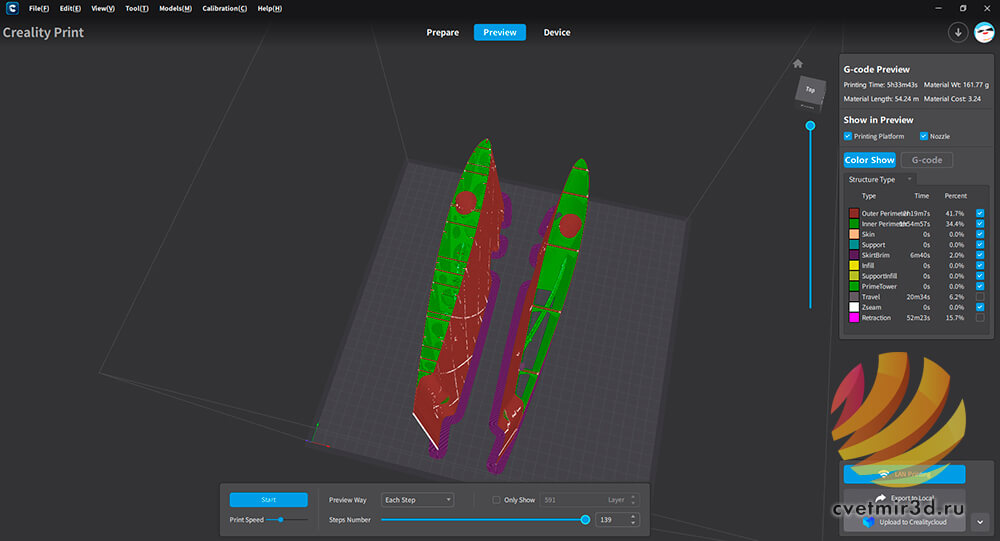Click the Layer number stepper arrows
Image resolution: width=1000 pixels, height=541 pixels.
pos(633,500)
